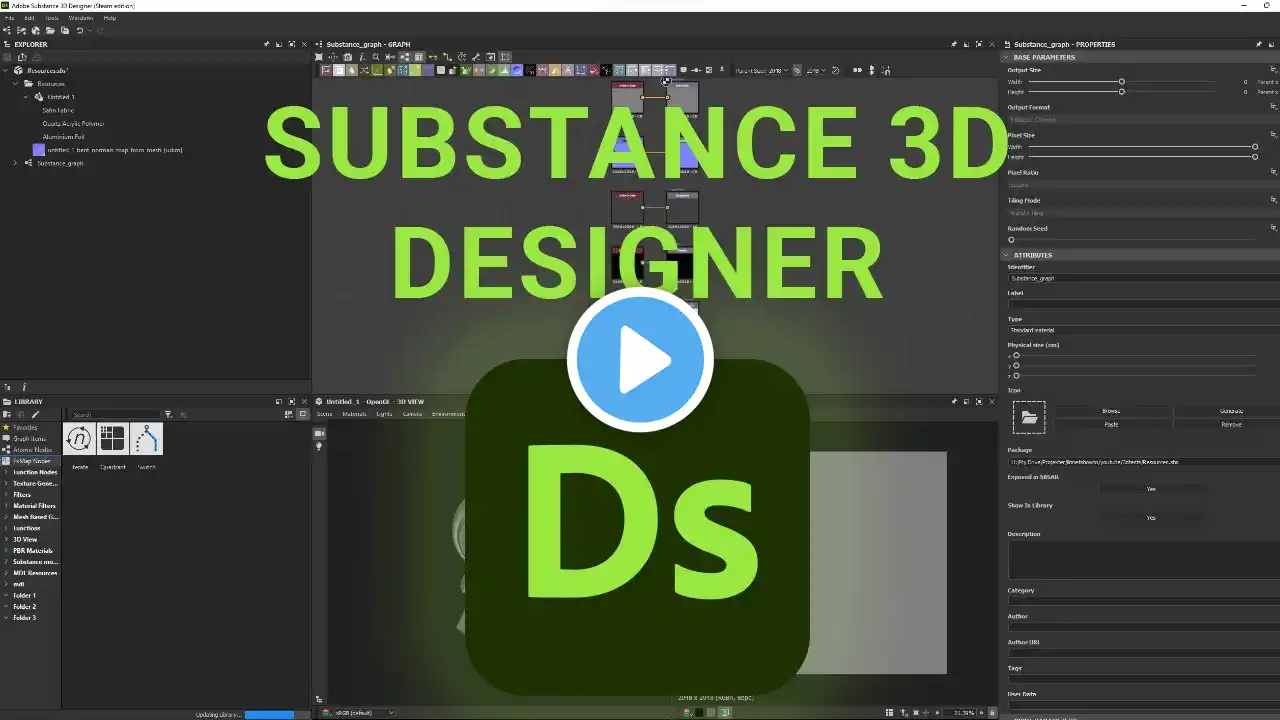Switch to the Materials menu in 3D View
This screenshot has height=720, width=1280.
(x=354, y=414)
